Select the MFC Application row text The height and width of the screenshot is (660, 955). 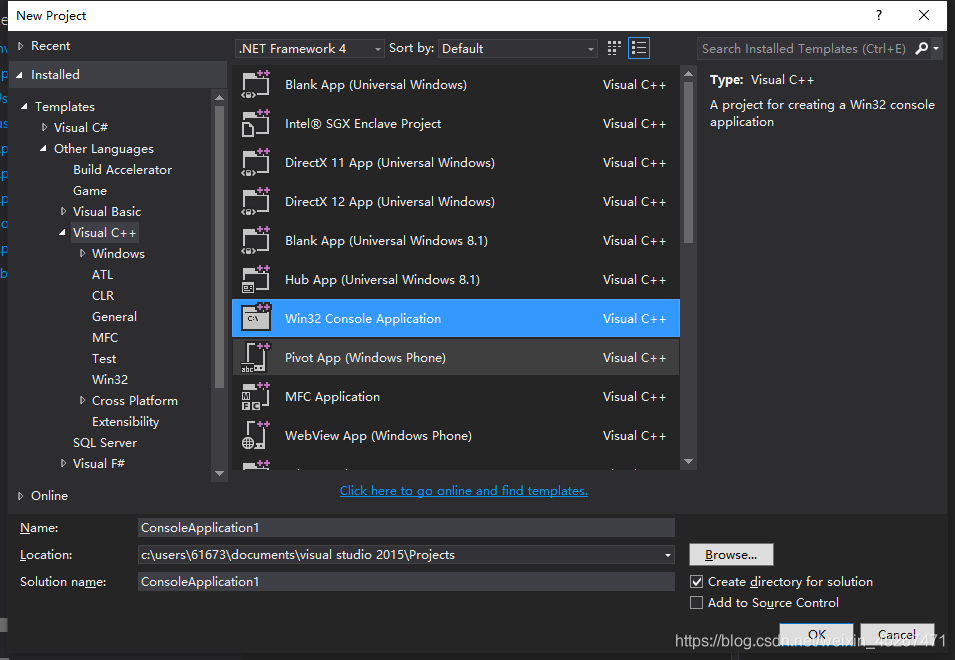click(x=333, y=396)
